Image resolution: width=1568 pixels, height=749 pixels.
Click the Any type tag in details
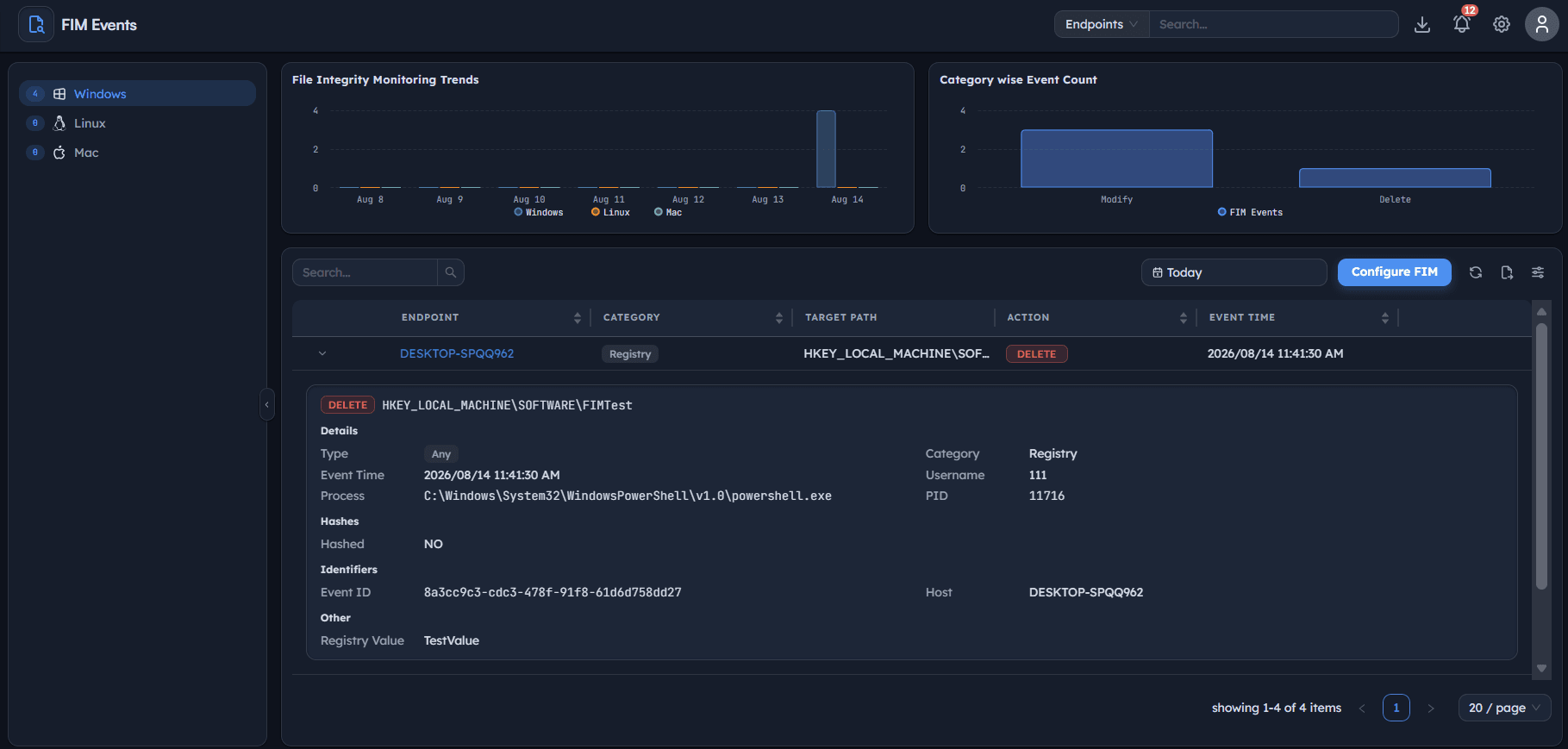[x=441, y=454]
